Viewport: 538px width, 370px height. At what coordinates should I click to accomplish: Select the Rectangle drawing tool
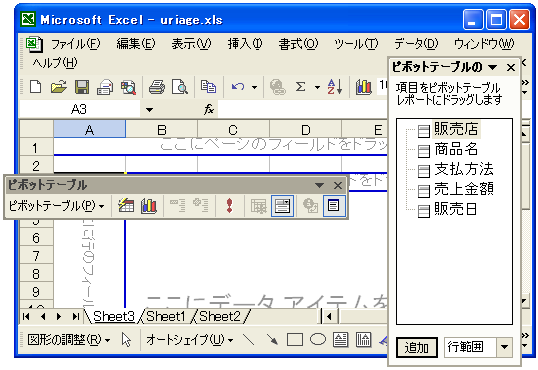[295, 340]
